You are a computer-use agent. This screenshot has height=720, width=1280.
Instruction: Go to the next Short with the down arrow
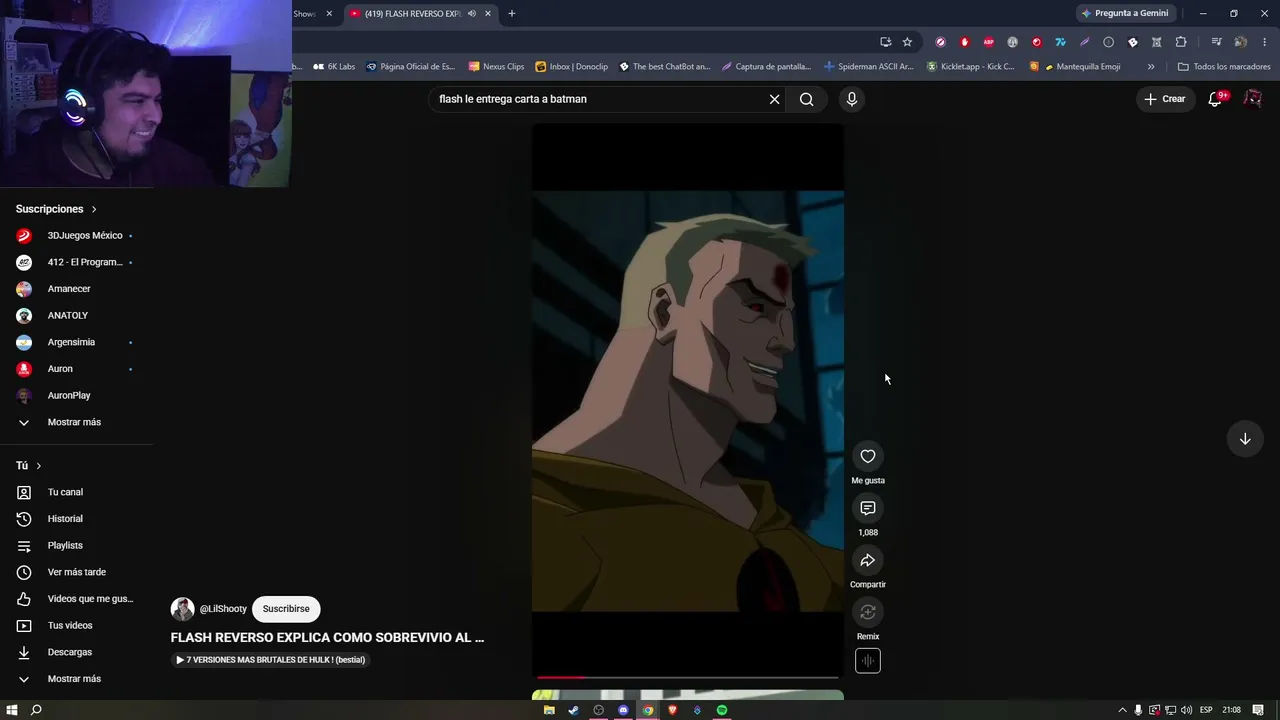click(x=1245, y=439)
